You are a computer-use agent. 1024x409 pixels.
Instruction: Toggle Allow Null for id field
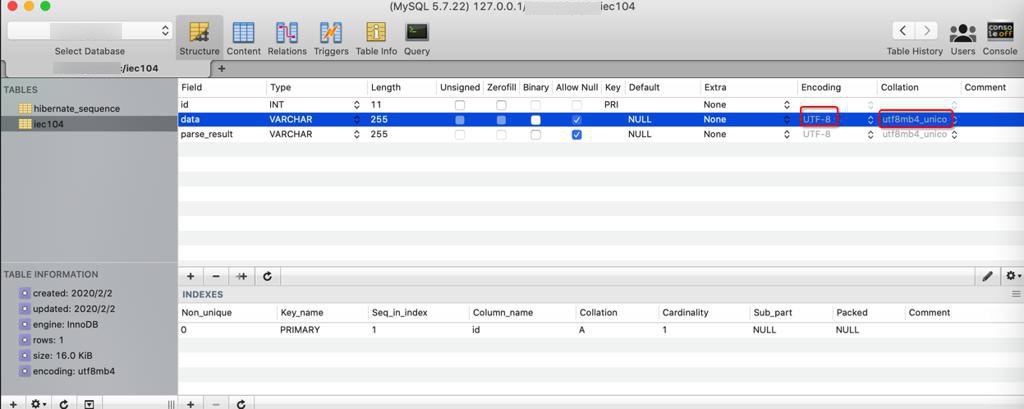pyautogui.click(x=577, y=105)
